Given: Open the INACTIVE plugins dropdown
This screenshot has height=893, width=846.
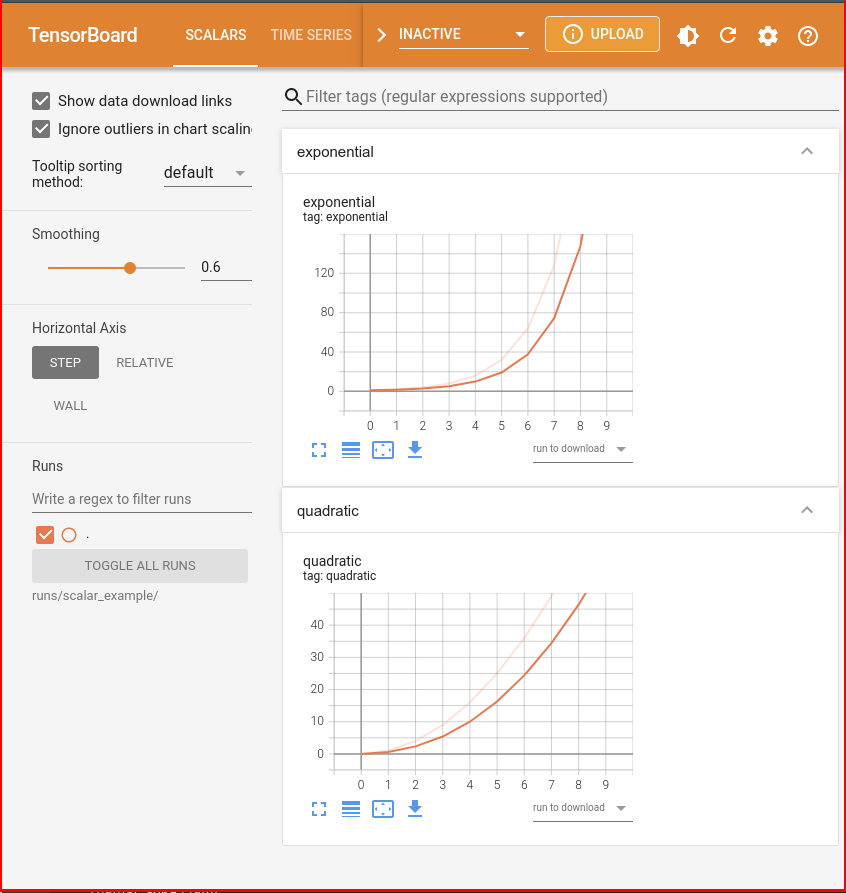Looking at the screenshot, I should coord(464,35).
